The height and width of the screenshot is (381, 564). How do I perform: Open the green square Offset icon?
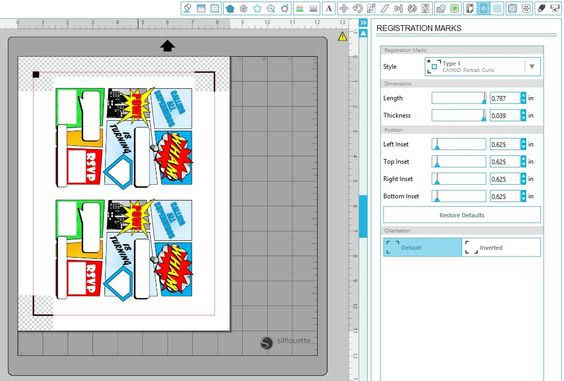pyautogui.click(x=455, y=8)
